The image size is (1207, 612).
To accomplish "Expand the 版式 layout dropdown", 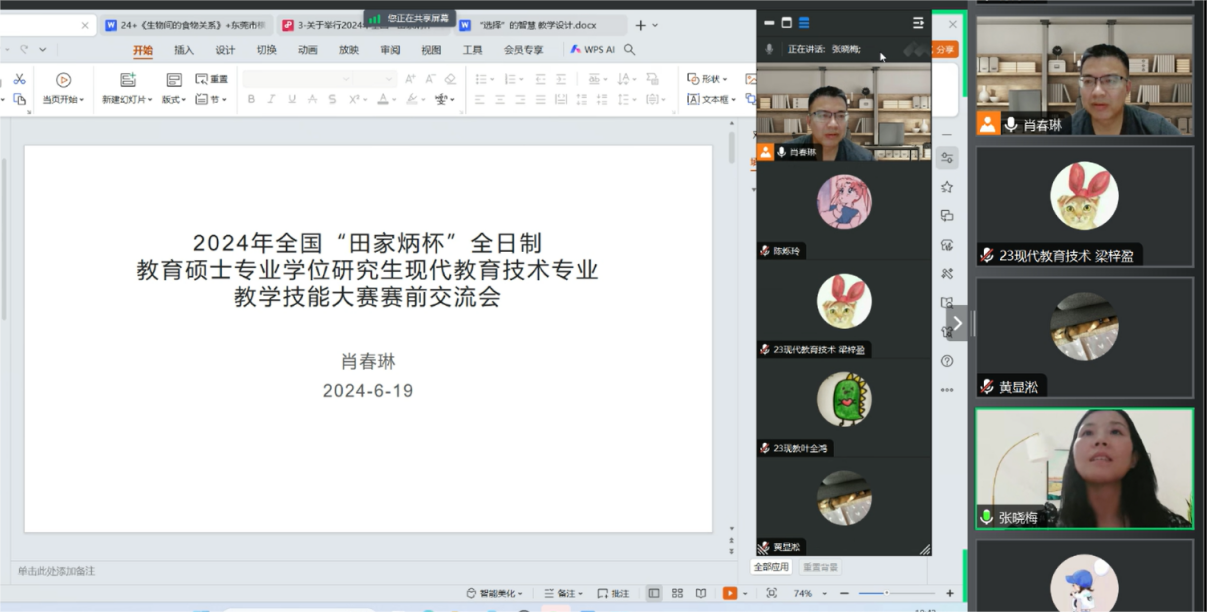I will (x=174, y=100).
